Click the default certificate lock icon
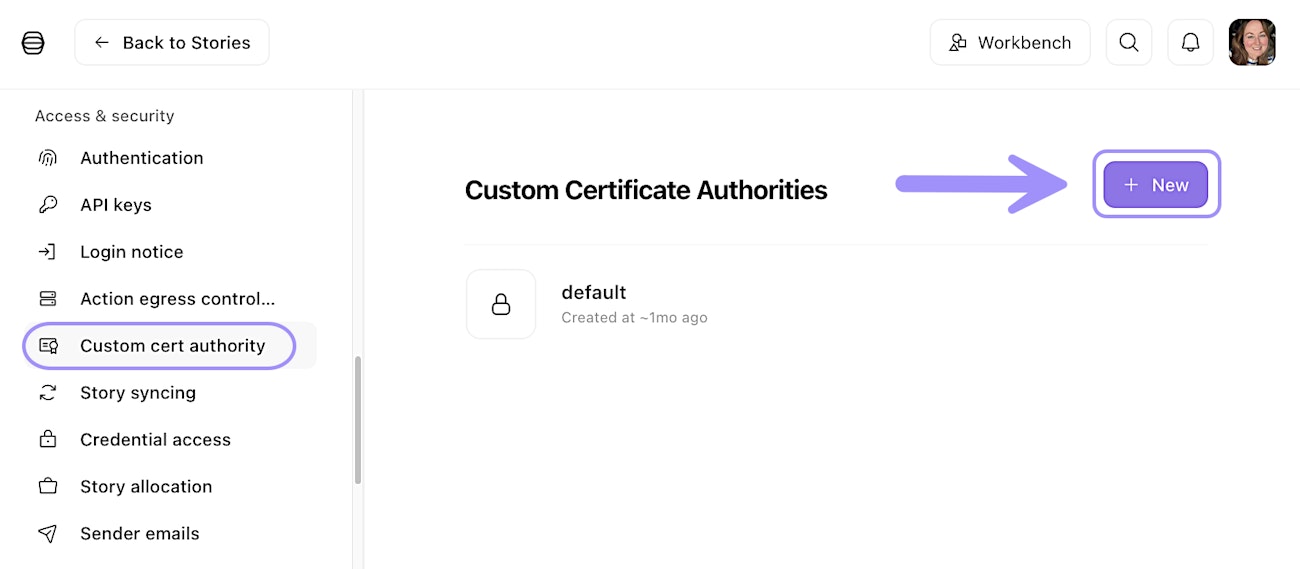This screenshot has width=1300, height=569. [501, 304]
